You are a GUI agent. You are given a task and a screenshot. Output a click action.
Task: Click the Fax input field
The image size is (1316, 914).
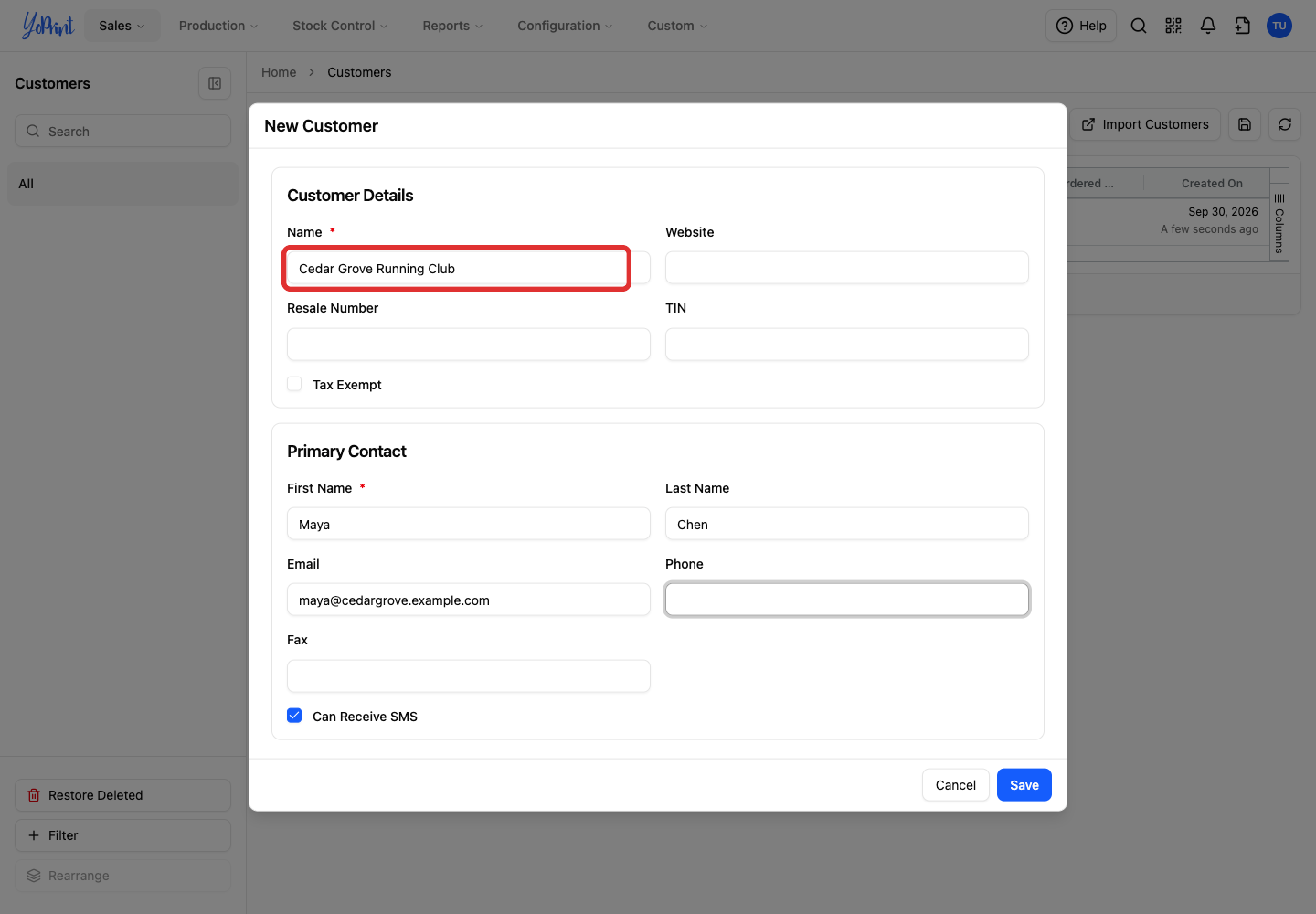pos(469,676)
